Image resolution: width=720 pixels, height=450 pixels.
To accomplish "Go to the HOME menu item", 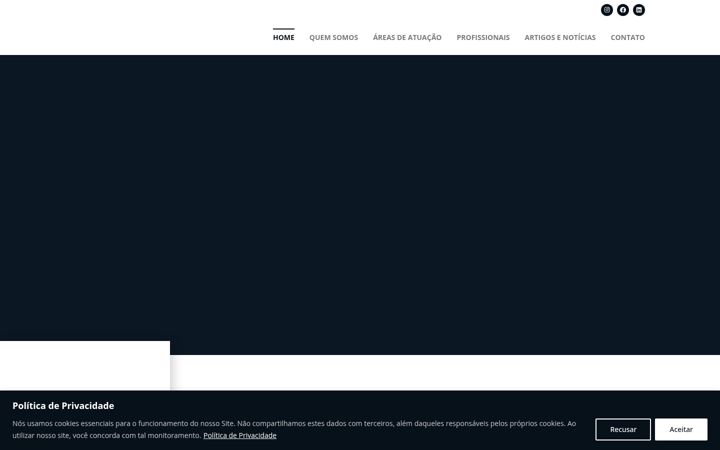I will (x=283, y=37).
